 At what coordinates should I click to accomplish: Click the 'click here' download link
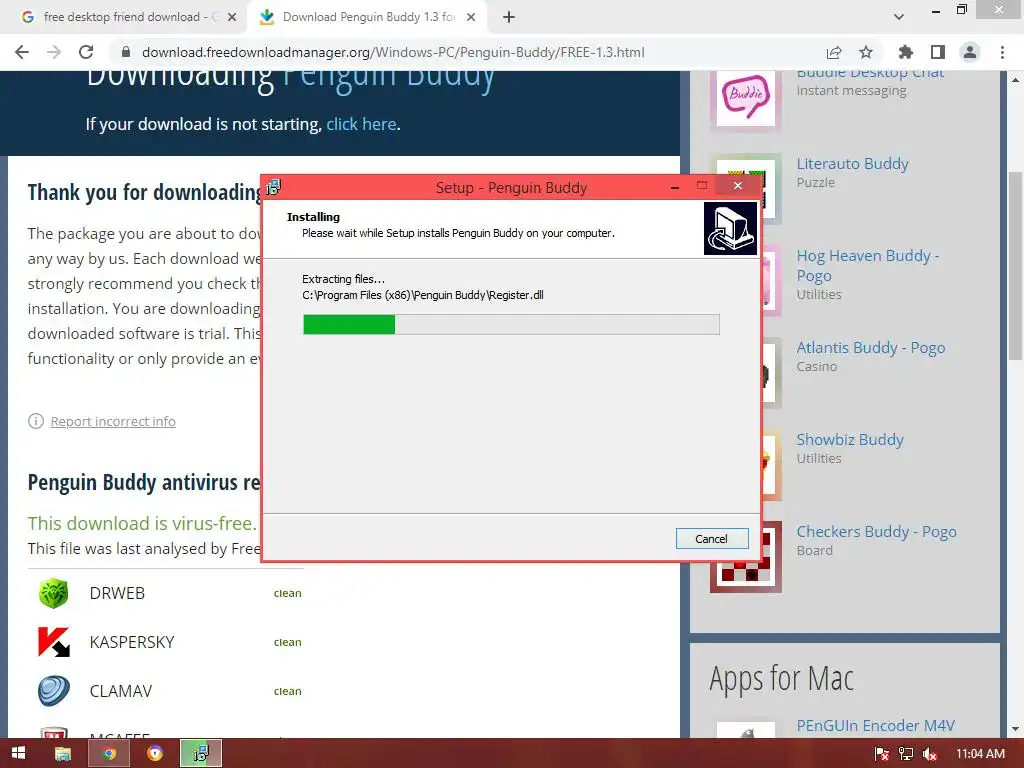(x=361, y=124)
